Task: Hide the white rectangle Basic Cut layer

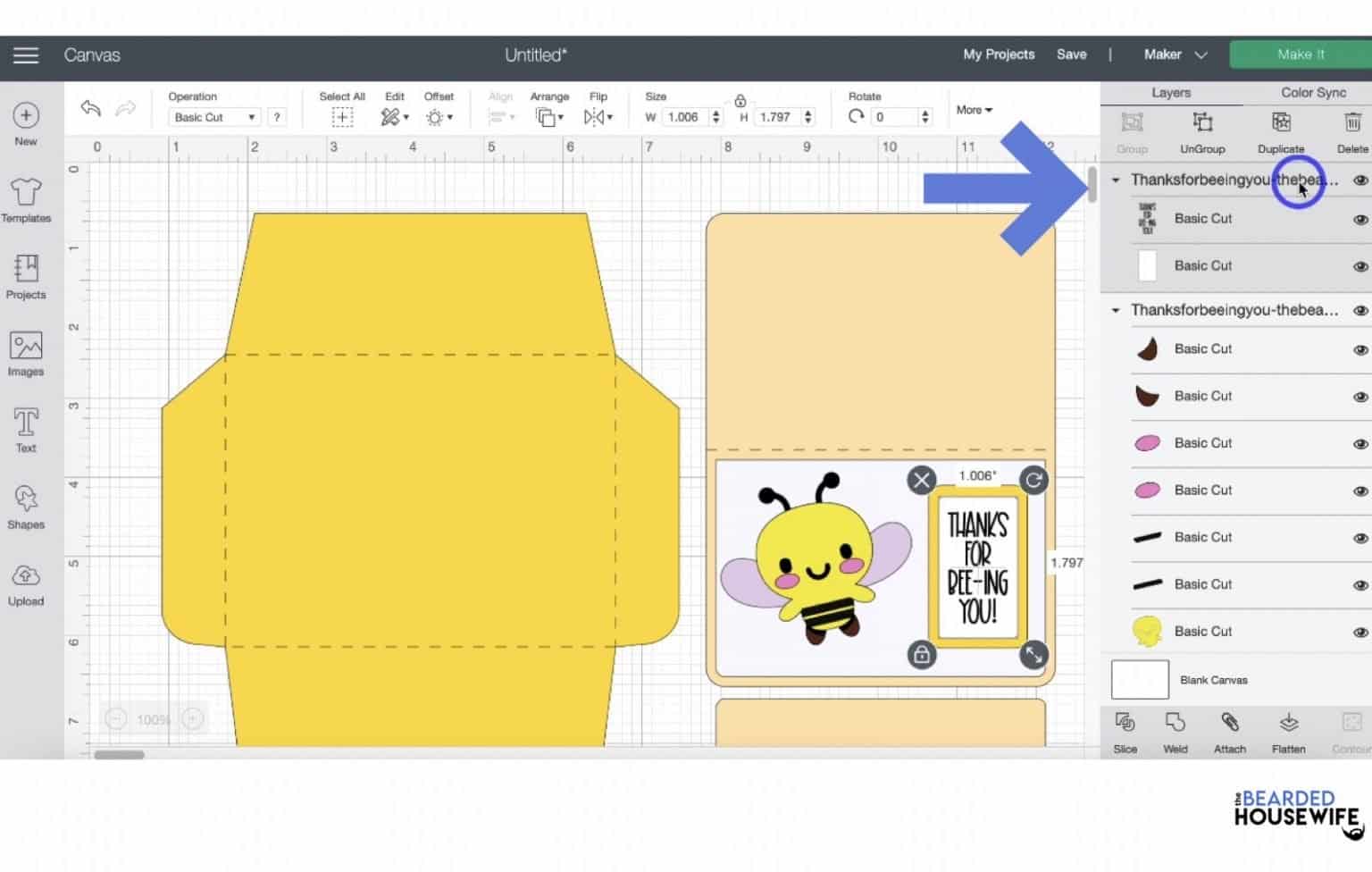Action: click(x=1359, y=266)
